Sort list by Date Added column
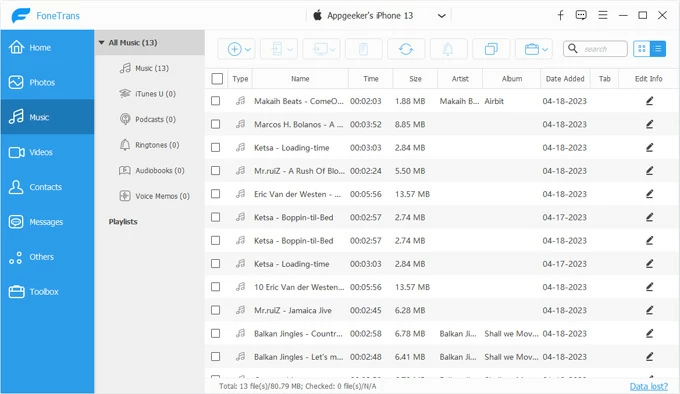The image size is (680, 394). [x=565, y=78]
